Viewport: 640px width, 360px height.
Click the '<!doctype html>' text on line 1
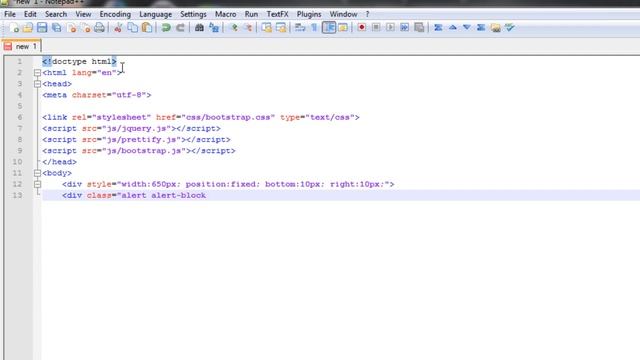click(80, 62)
